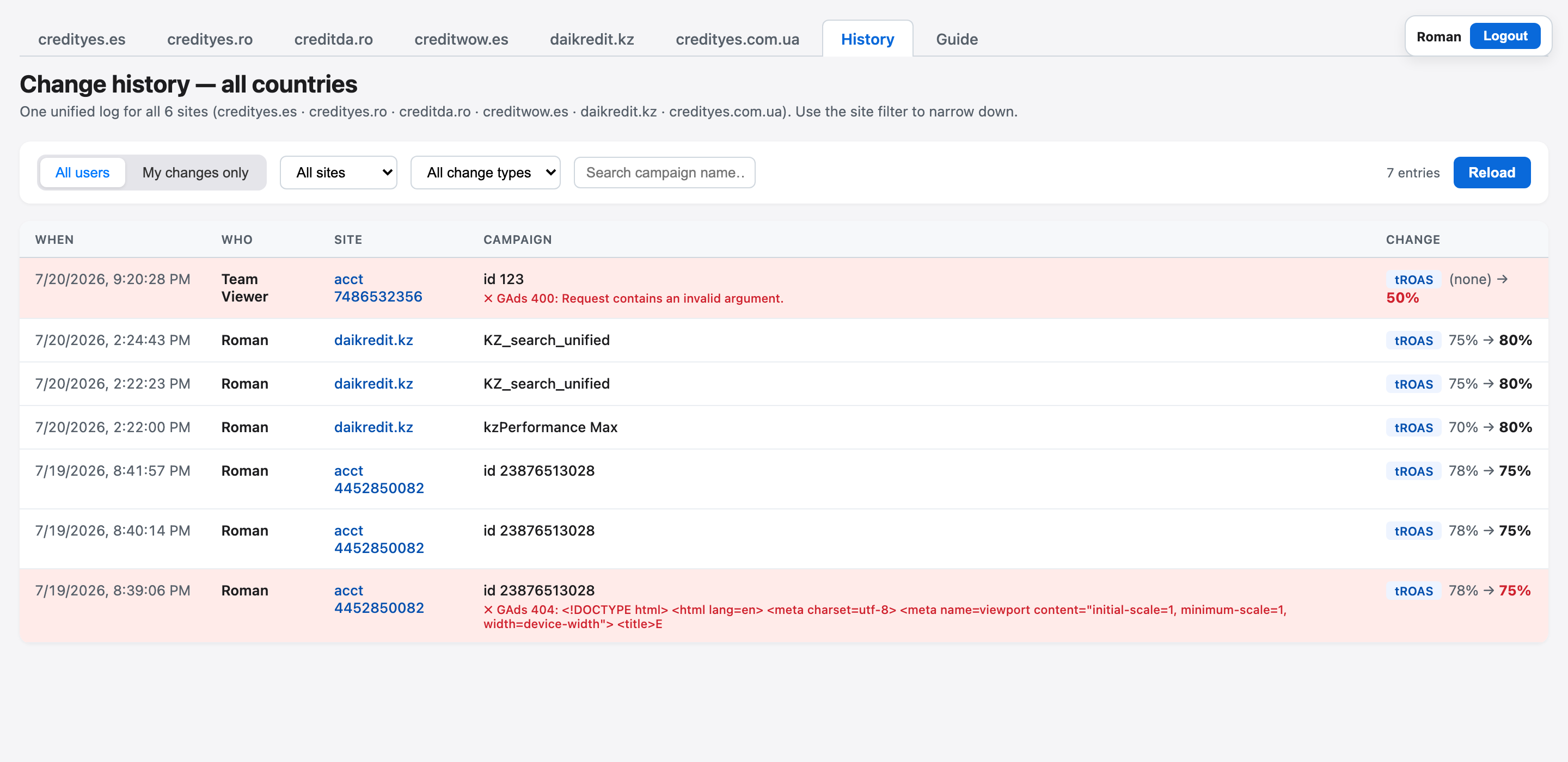The height and width of the screenshot is (762, 1568).
Task: Select the creditda.ro tab
Action: point(334,39)
